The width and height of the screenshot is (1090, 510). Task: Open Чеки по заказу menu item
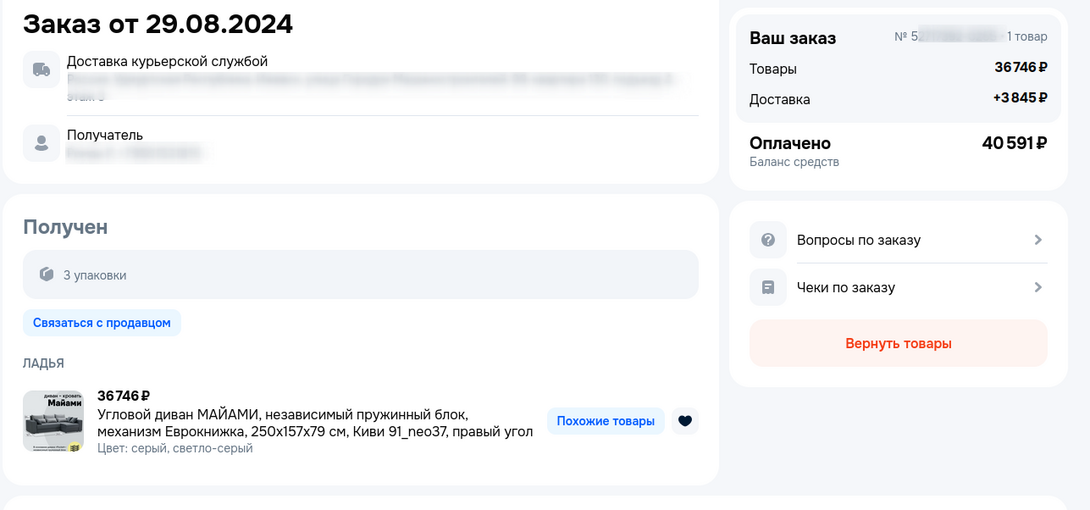[x=845, y=288]
